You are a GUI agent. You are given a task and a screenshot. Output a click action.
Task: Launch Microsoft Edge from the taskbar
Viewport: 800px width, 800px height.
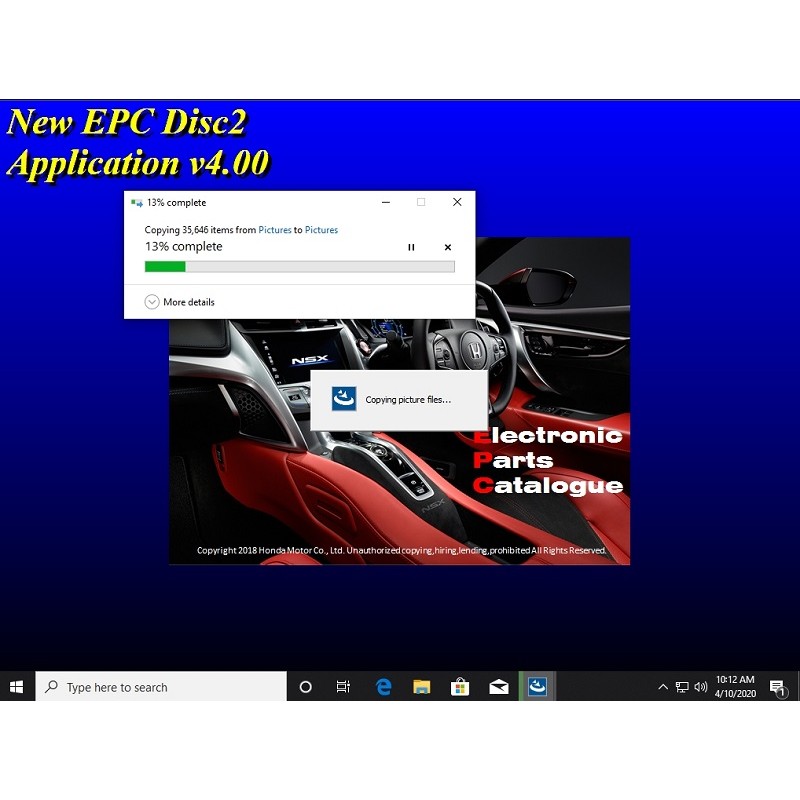(383, 687)
